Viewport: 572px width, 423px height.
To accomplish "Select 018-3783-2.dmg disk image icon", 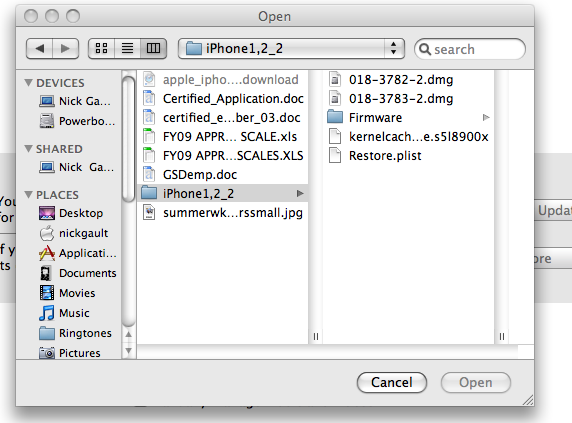I will click(x=335, y=98).
